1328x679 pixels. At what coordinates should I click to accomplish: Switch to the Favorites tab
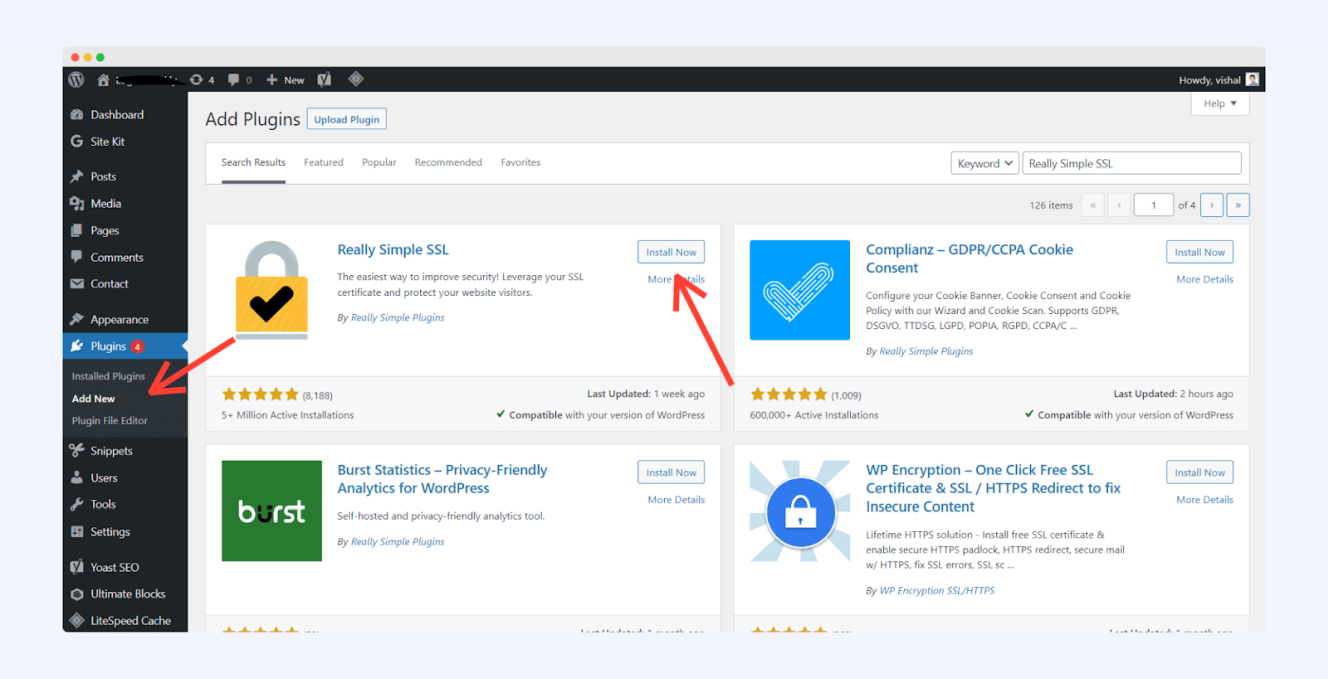click(x=520, y=162)
